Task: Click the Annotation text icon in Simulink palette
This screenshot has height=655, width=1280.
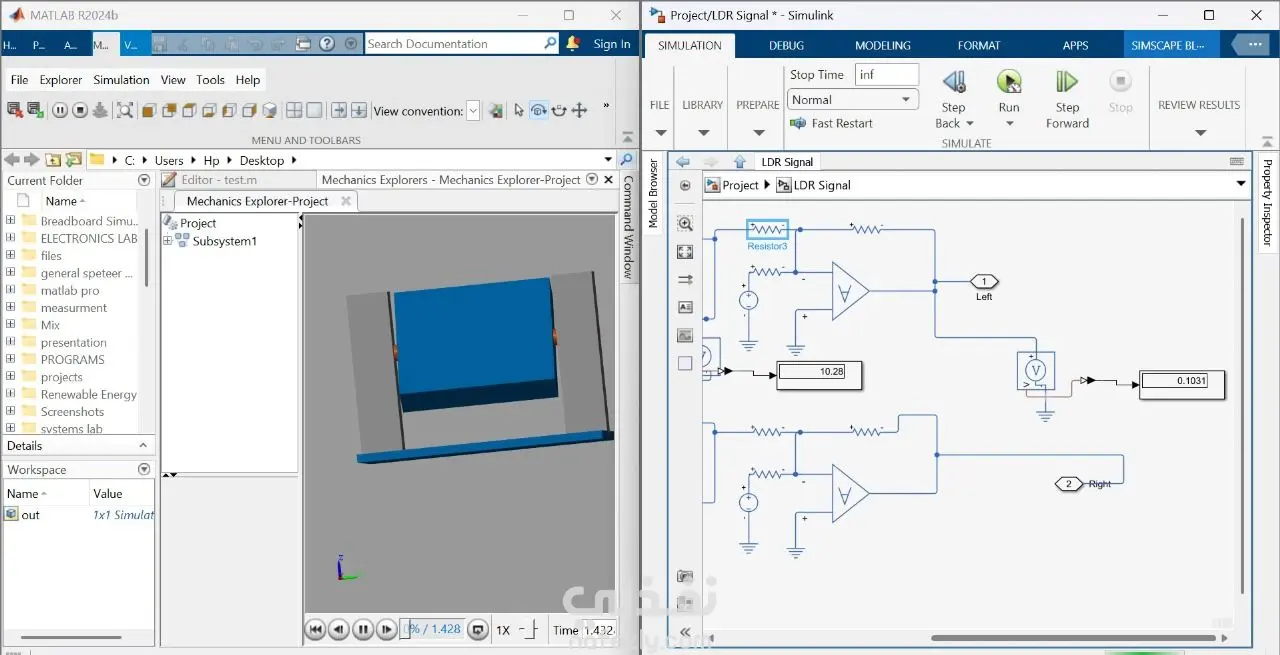Action: pos(685,308)
